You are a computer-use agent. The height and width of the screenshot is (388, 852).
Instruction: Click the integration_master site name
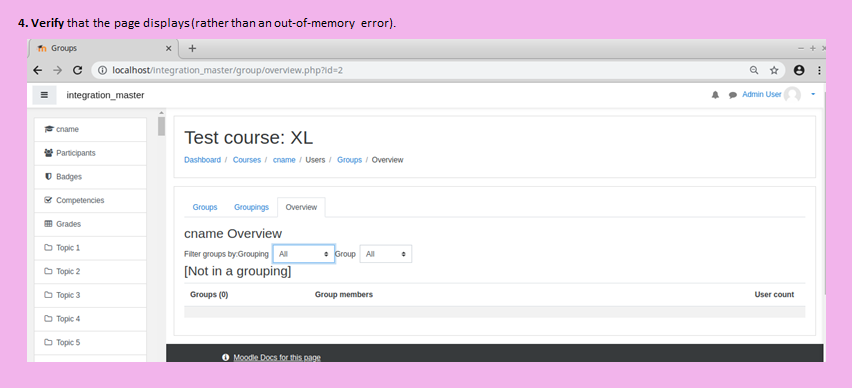pos(105,95)
